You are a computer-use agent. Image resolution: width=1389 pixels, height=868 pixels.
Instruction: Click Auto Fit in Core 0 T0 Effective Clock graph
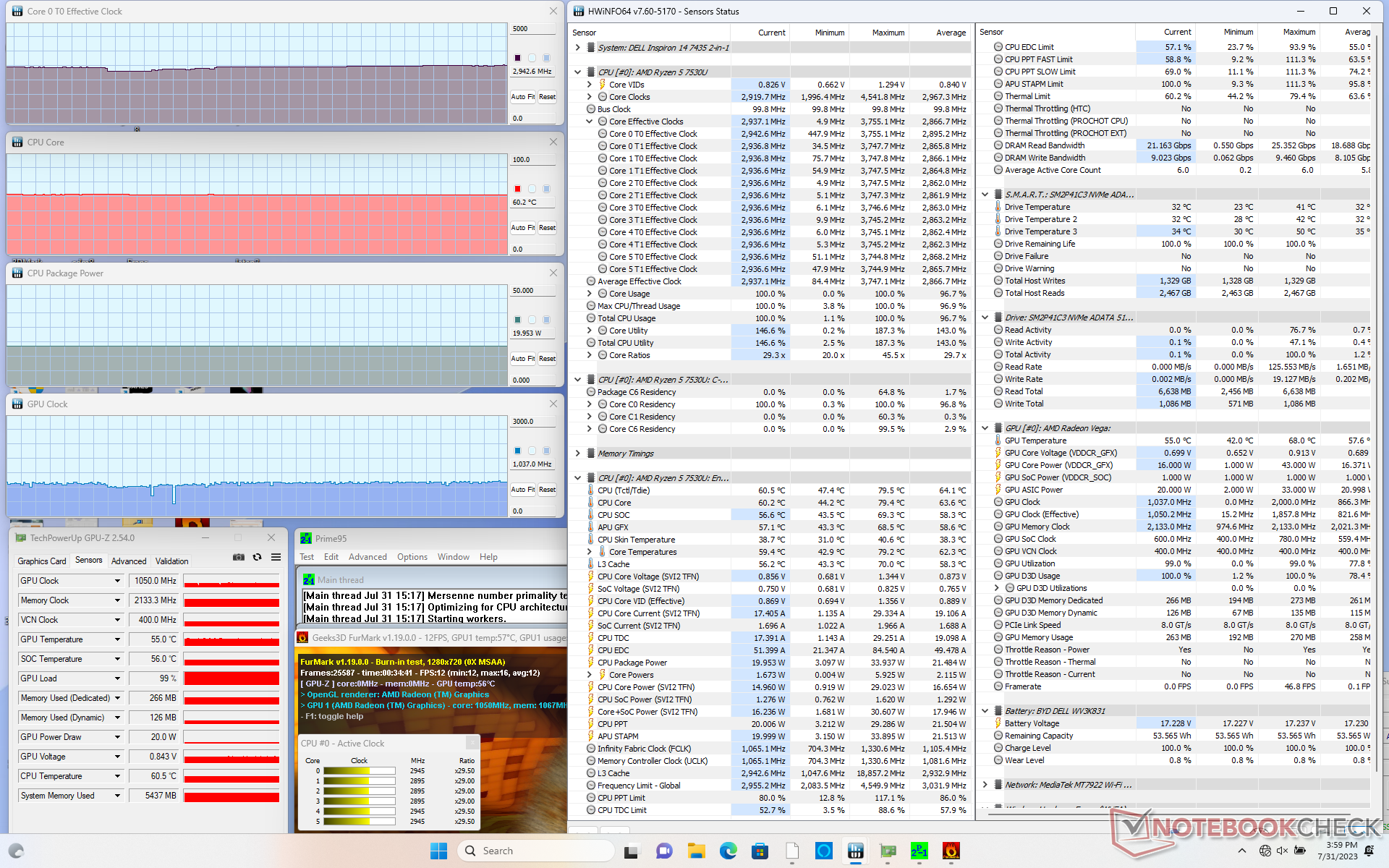[523, 96]
